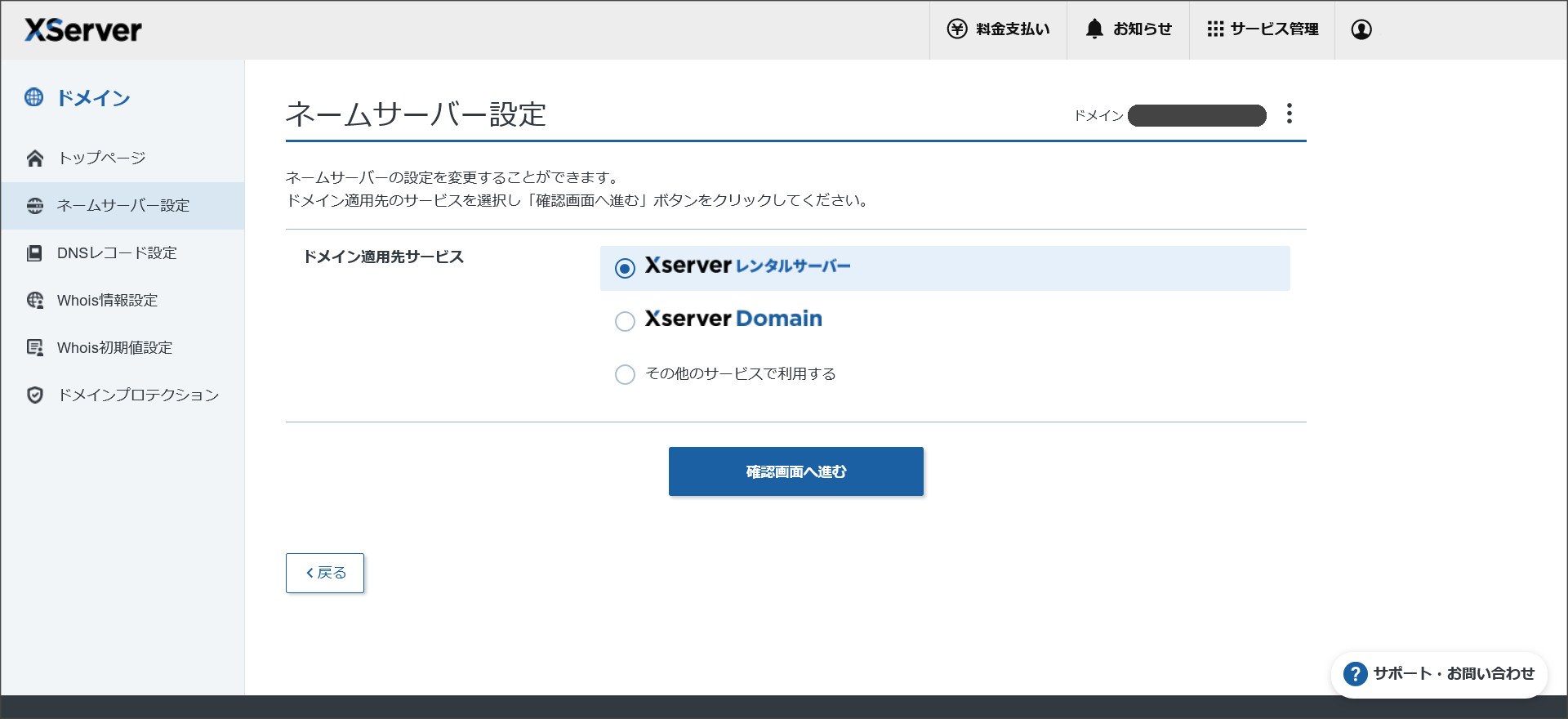Click the yen payment icon
1568x719 pixels.
(x=957, y=29)
